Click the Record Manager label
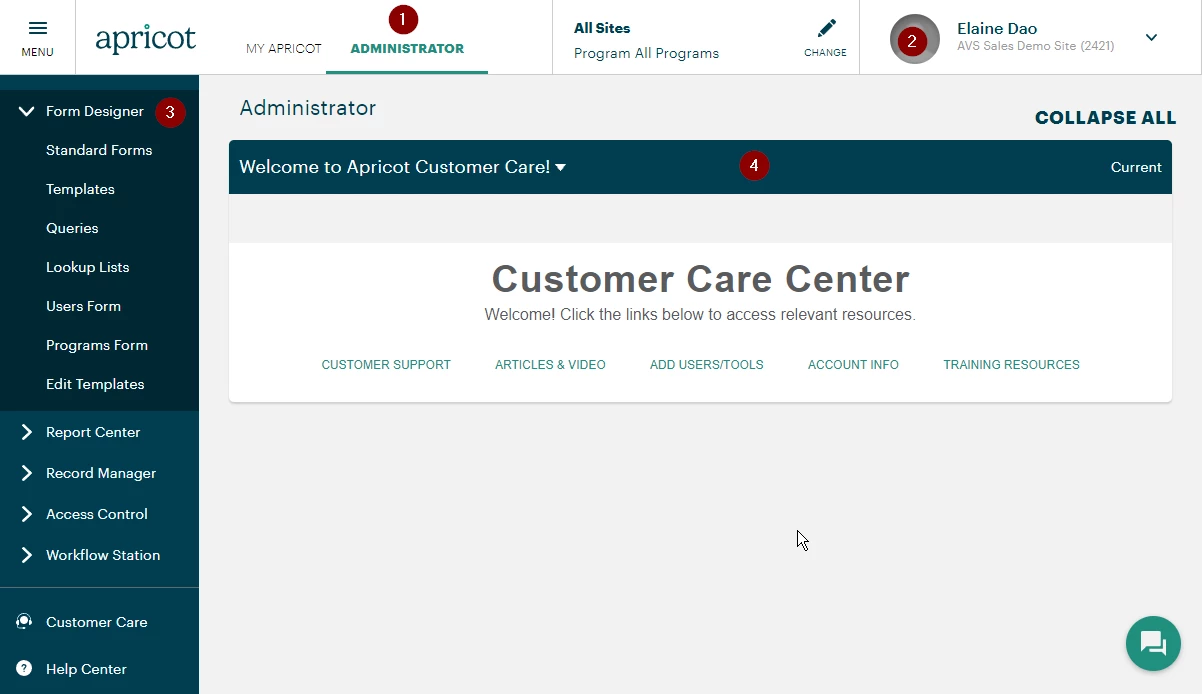The width and height of the screenshot is (1202, 694). tap(101, 473)
